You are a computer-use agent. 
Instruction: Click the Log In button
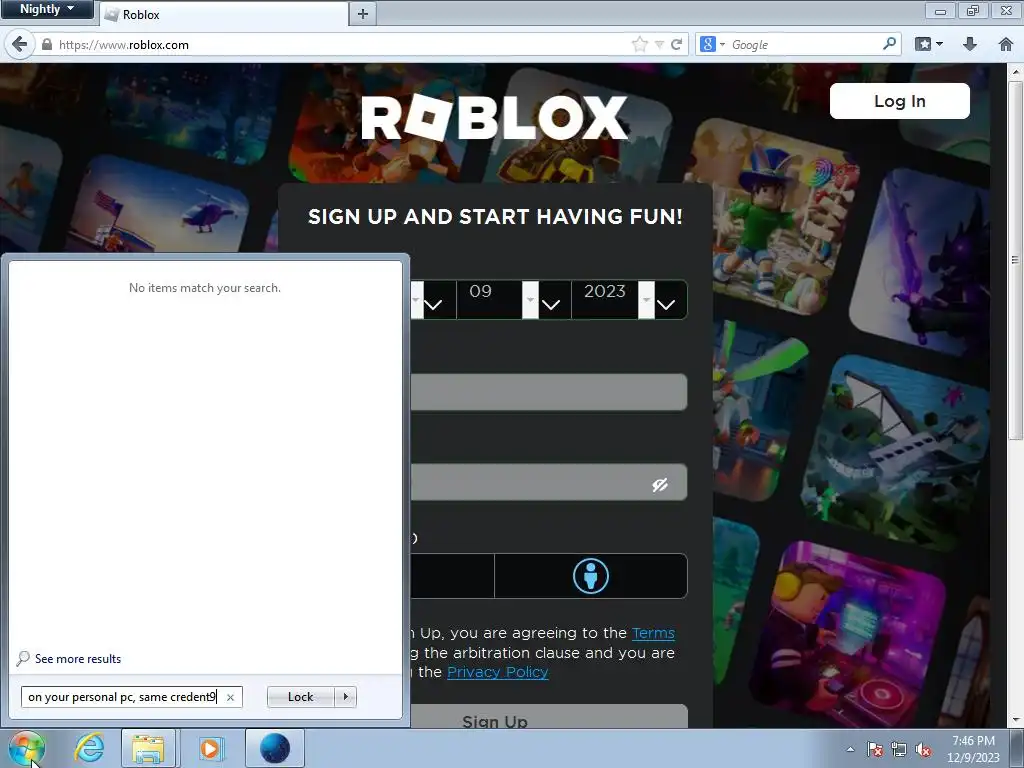click(899, 101)
